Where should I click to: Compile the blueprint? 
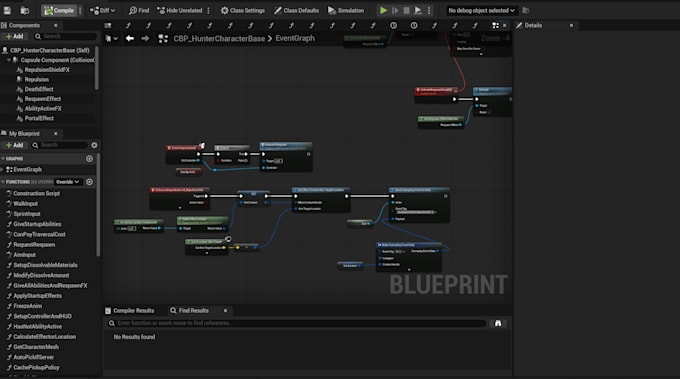coord(59,10)
